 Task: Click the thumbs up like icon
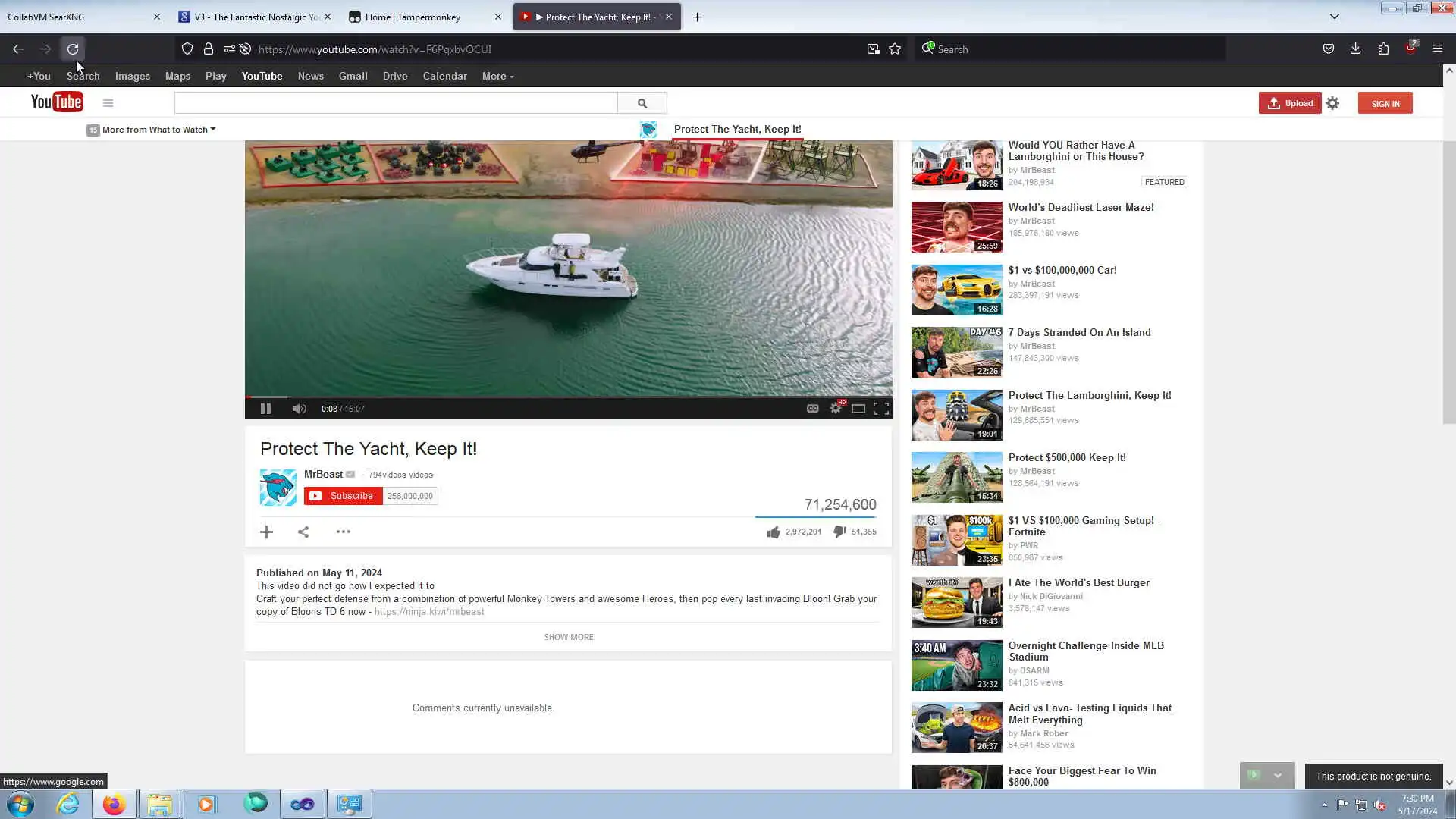773,532
